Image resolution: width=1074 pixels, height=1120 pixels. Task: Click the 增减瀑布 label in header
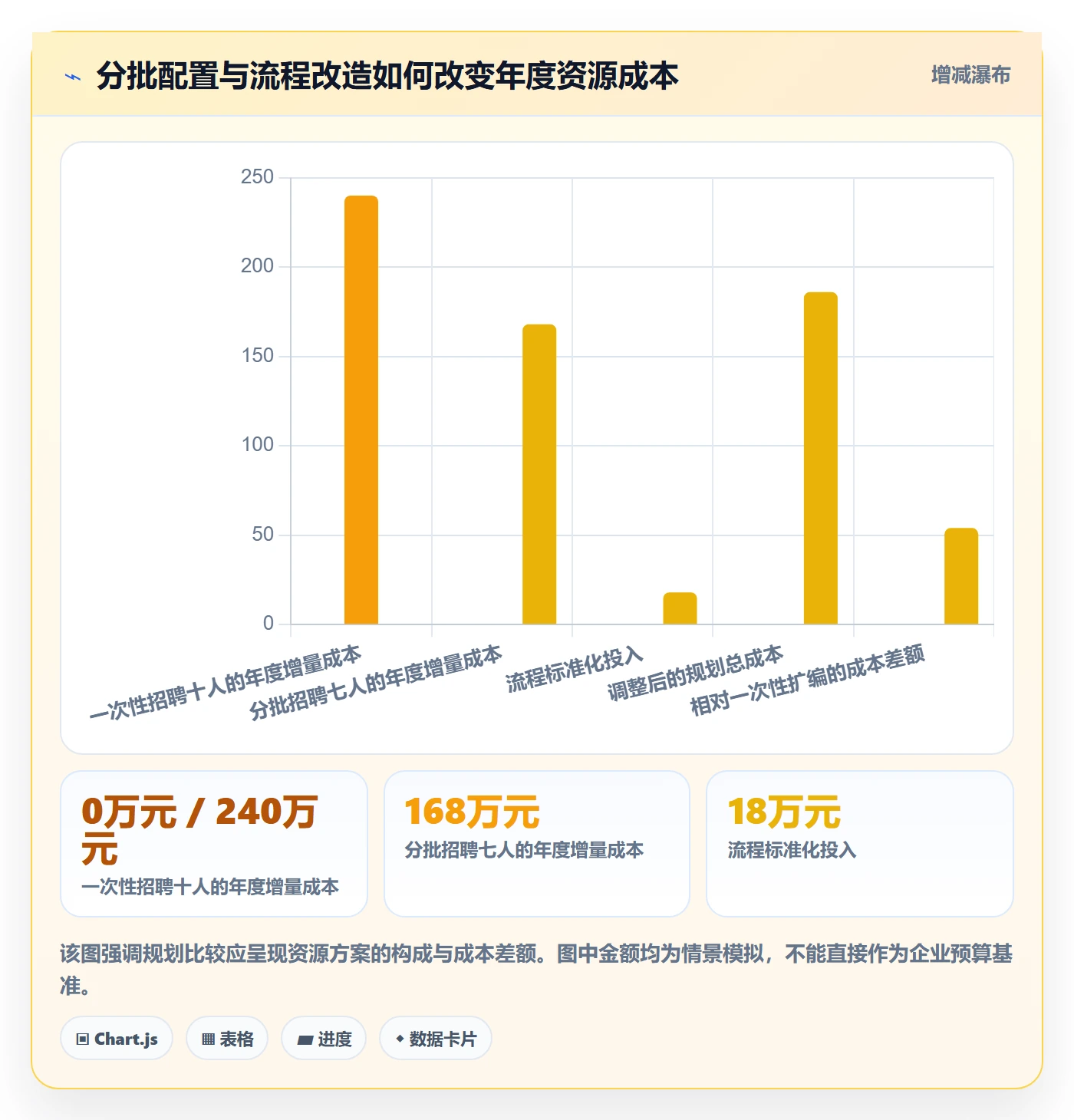pos(970,75)
